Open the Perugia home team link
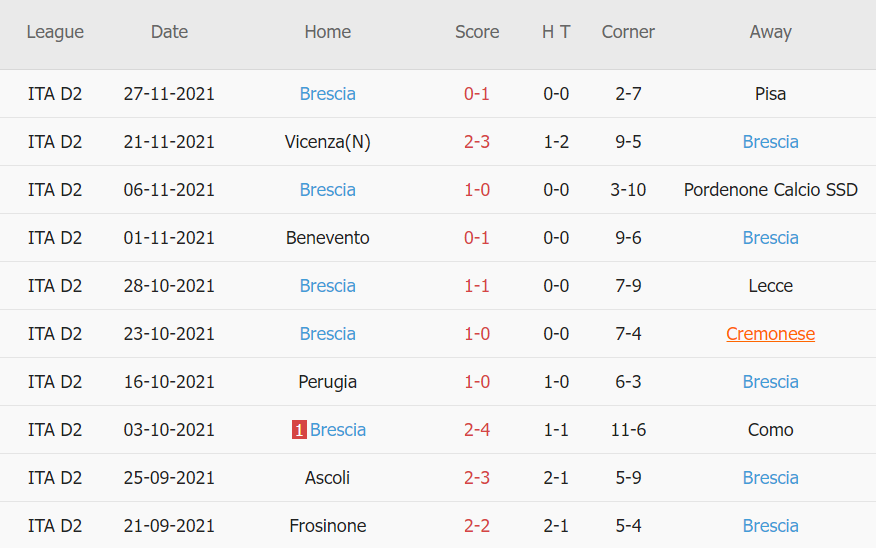This screenshot has height=548, width=876. 327,382
